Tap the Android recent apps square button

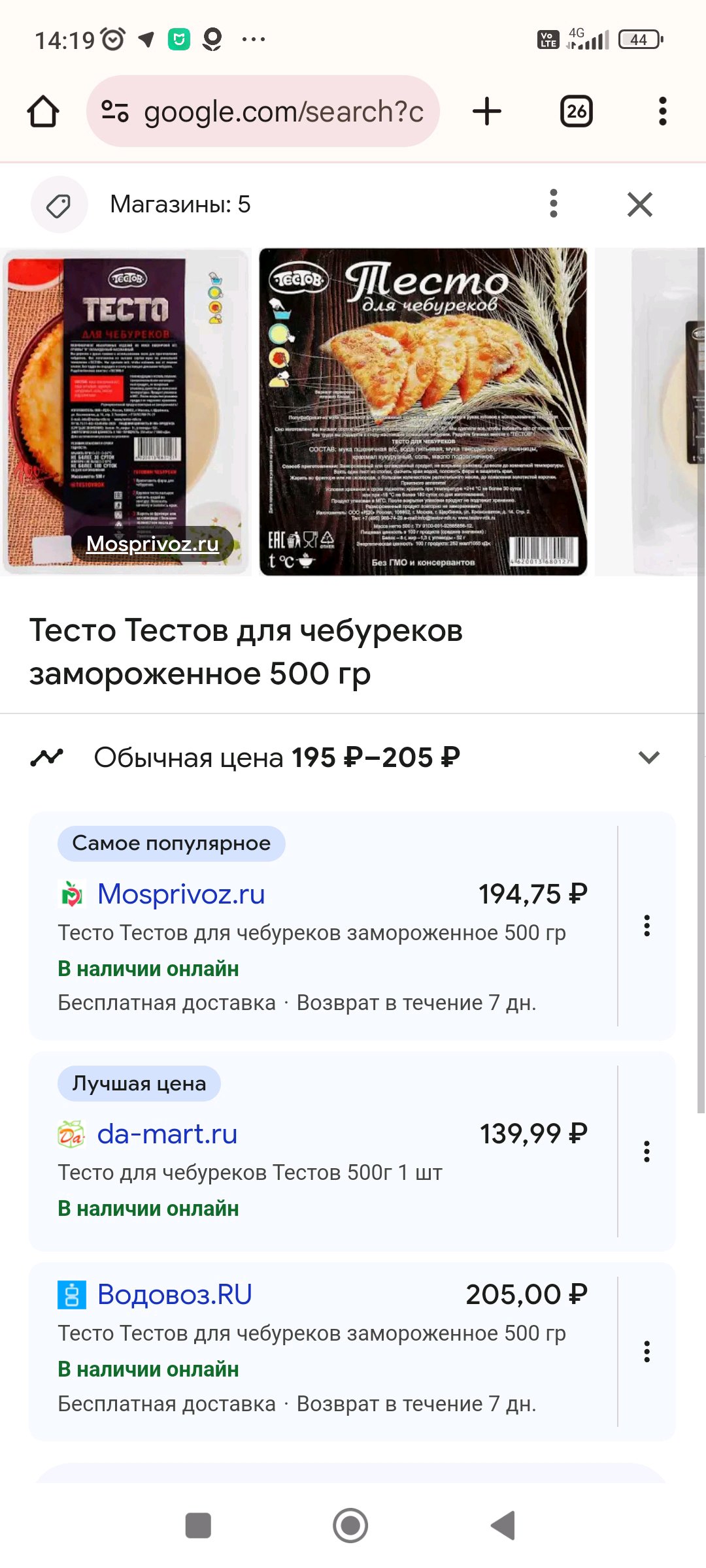[198, 1526]
